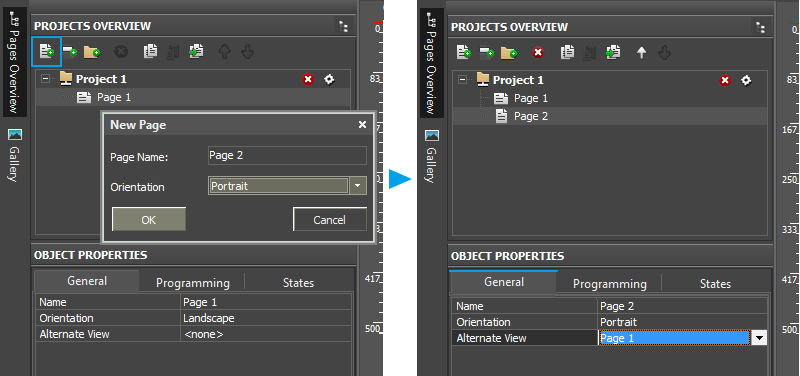Image resolution: width=800 pixels, height=376 pixels.
Task: Collapse Project 1 tree node in left panel
Action: [x=45, y=79]
